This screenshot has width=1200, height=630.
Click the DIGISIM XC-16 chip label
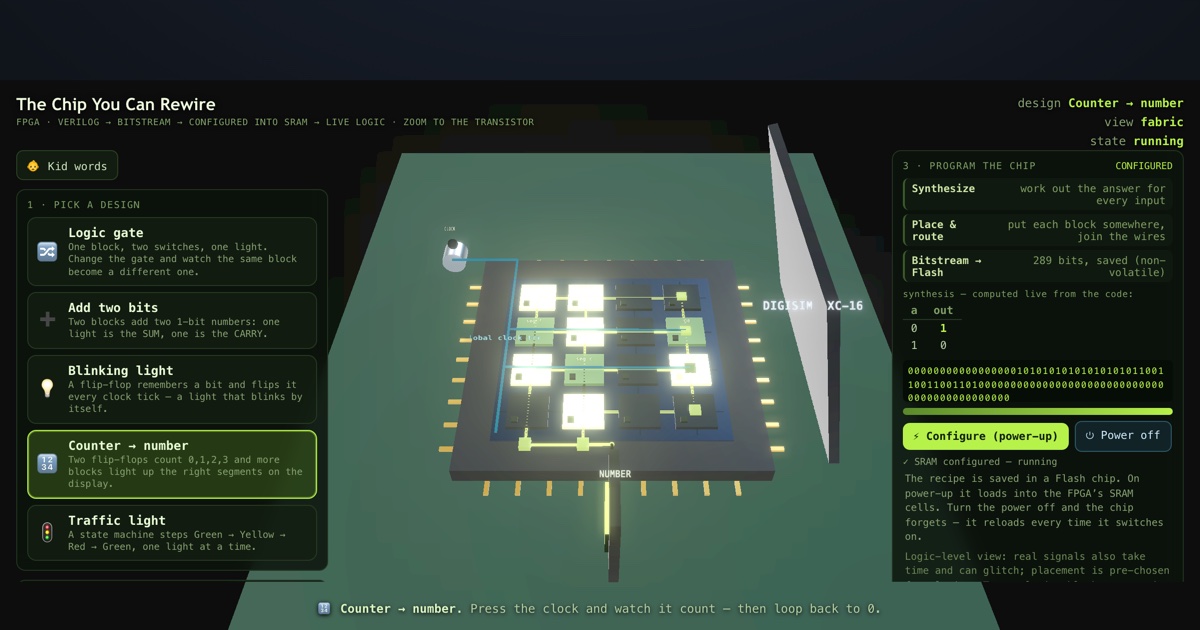pyautogui.click(x=812, y=306)
